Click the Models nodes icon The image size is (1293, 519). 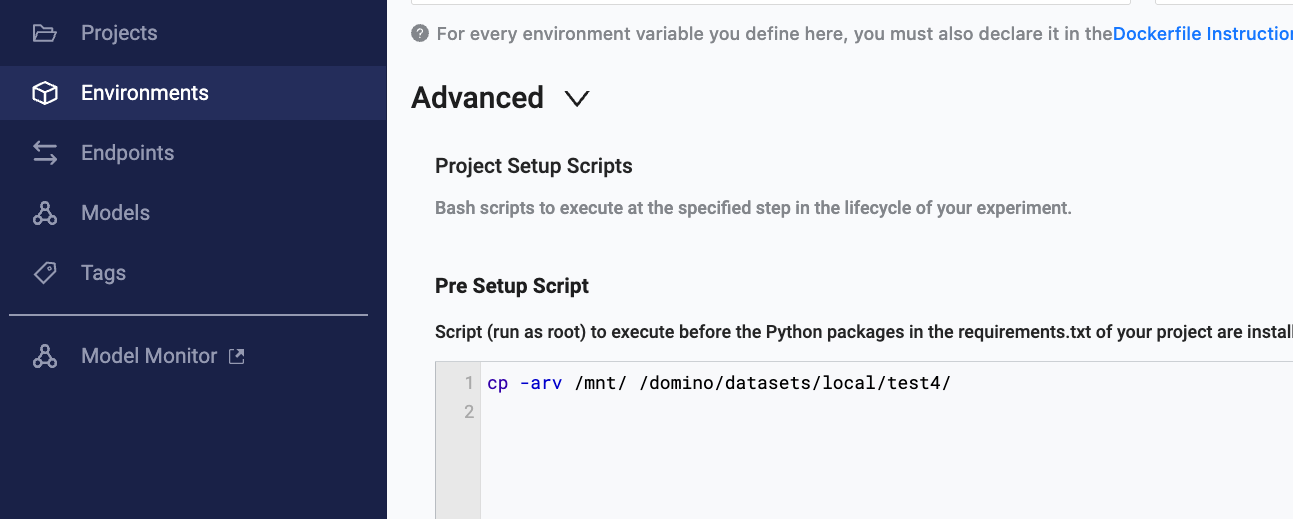pyautogui.click(x=45, y=213)
